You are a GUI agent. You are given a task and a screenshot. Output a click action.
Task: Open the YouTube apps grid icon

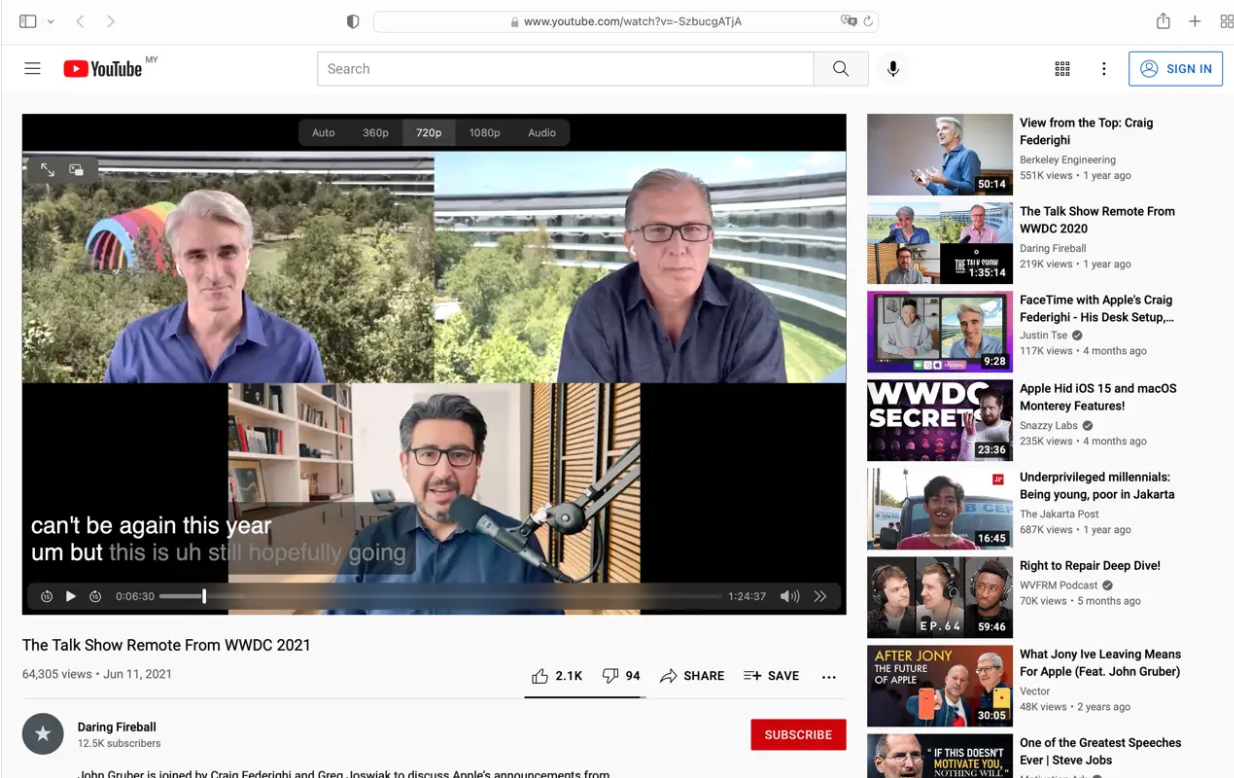click(1062, 68)
